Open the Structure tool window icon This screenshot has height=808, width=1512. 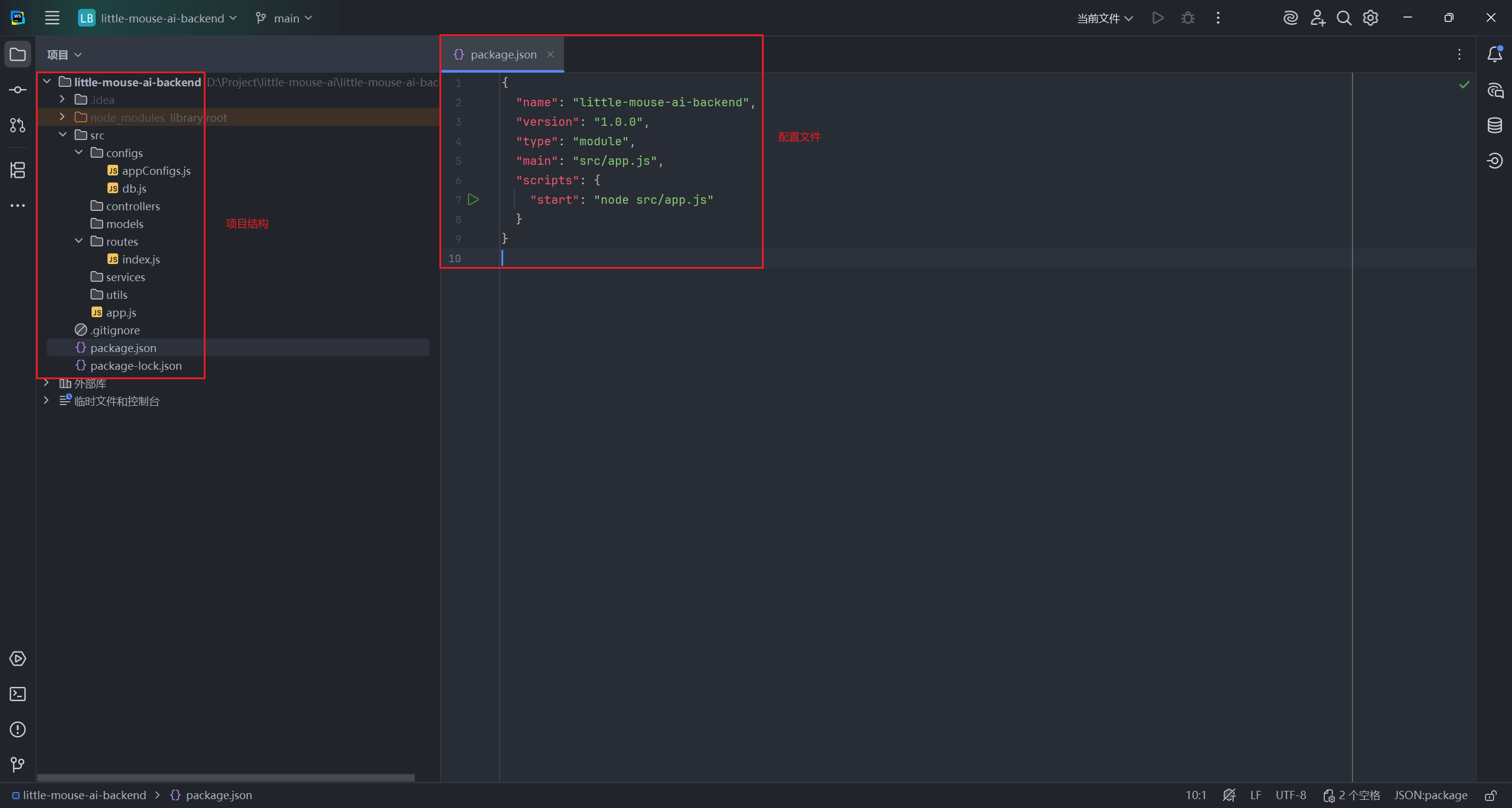[18, 170]
